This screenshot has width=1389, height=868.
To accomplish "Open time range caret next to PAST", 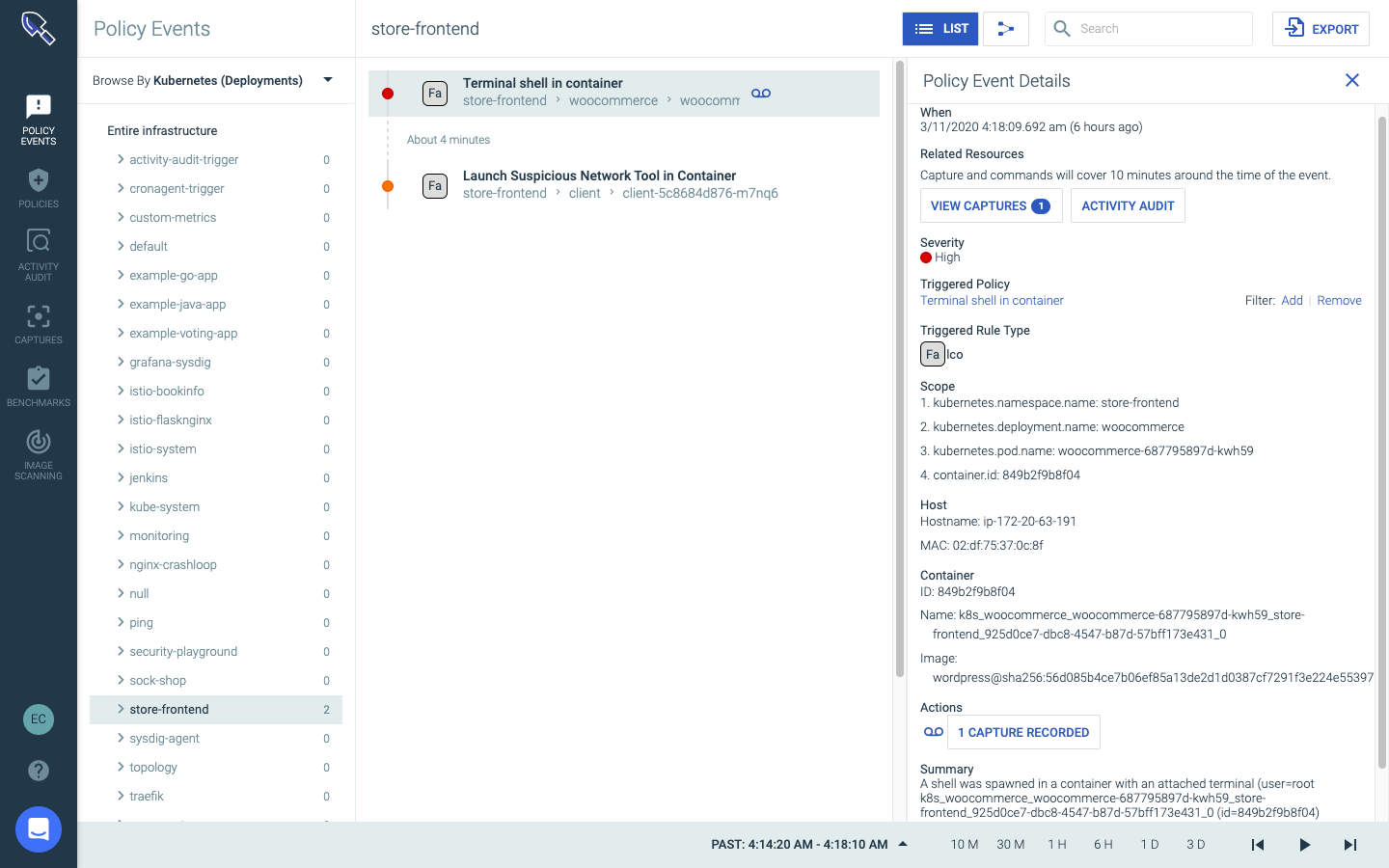I will [903, 844].
